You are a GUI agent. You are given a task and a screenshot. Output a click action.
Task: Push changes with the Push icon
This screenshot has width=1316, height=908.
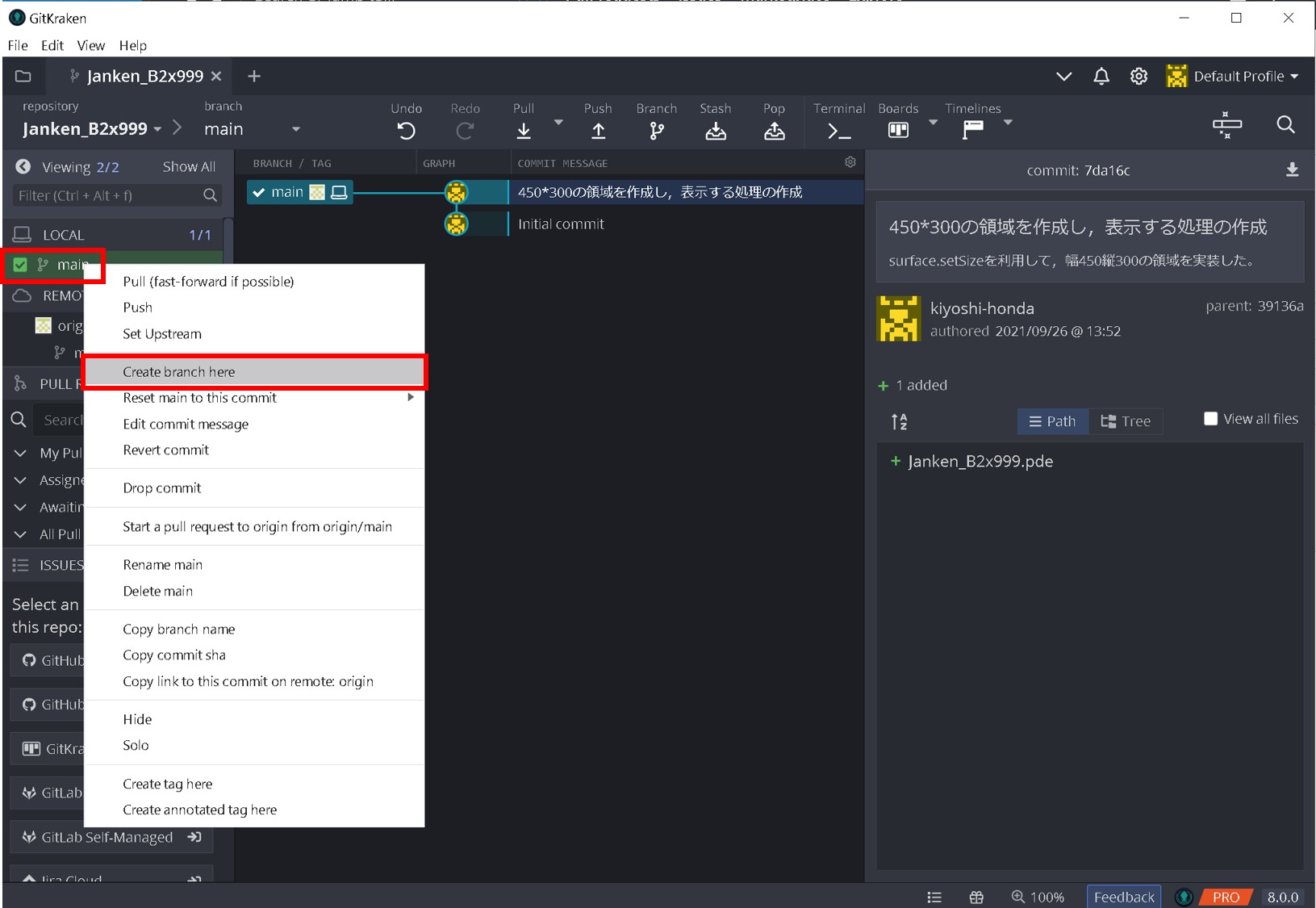click(598, 130)
